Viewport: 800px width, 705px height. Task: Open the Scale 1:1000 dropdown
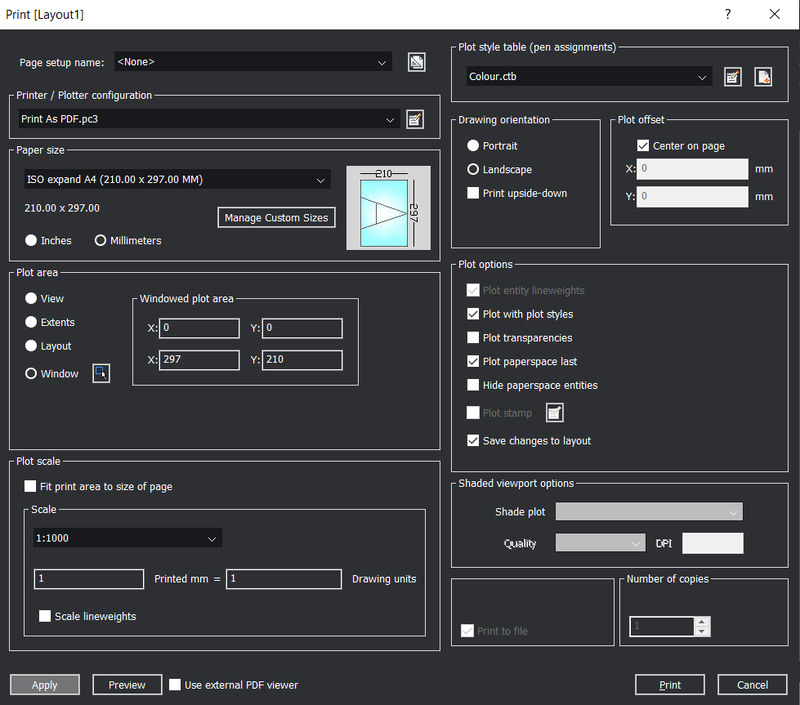point(212,539)
